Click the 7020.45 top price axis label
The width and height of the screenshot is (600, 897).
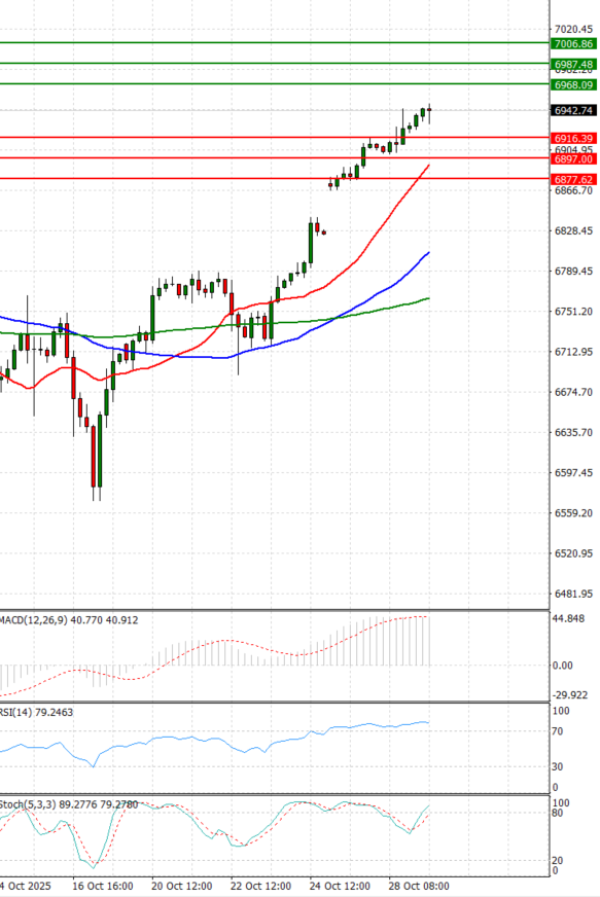[x=573, y=30]
